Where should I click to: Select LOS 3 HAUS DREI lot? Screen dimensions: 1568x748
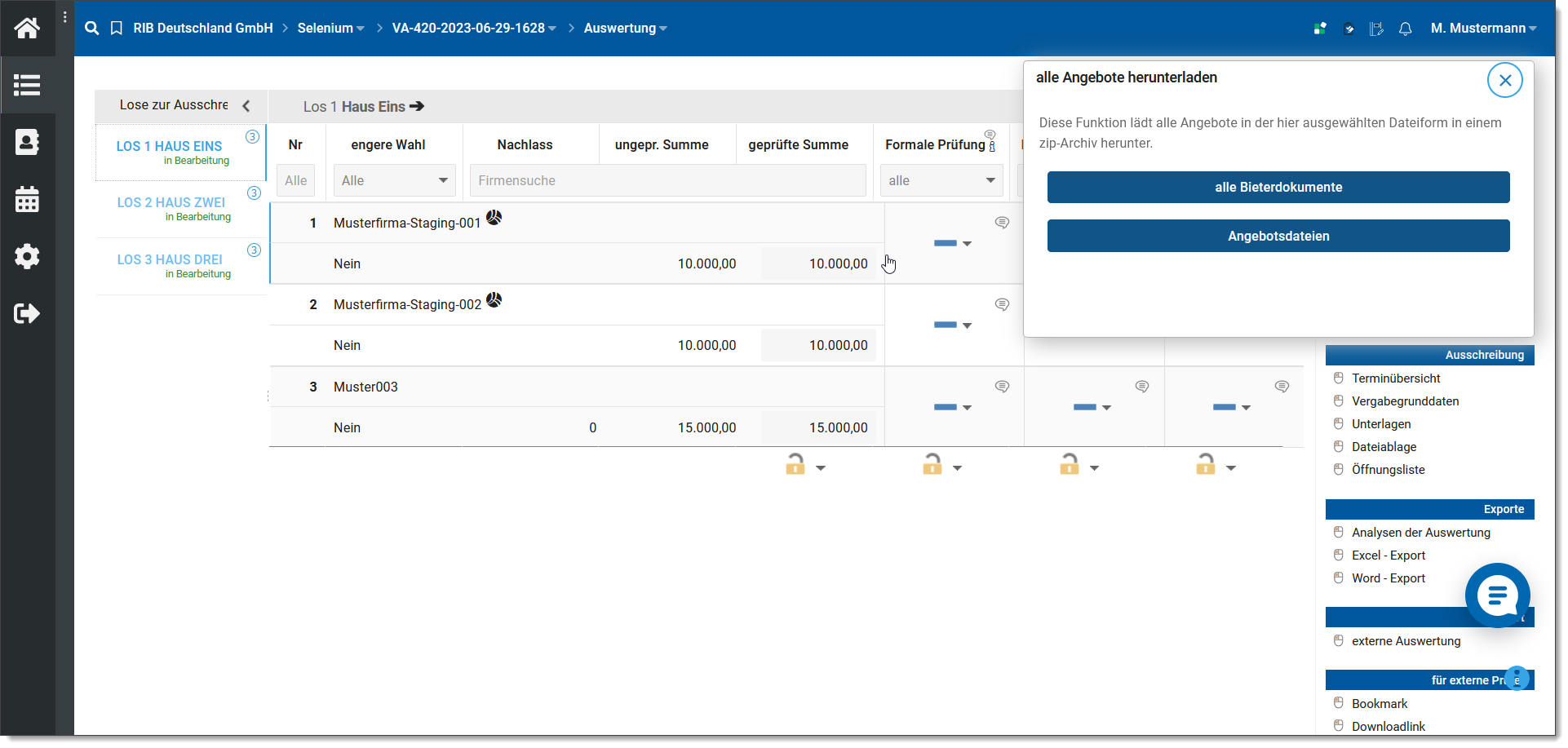[x=181, y=266]
